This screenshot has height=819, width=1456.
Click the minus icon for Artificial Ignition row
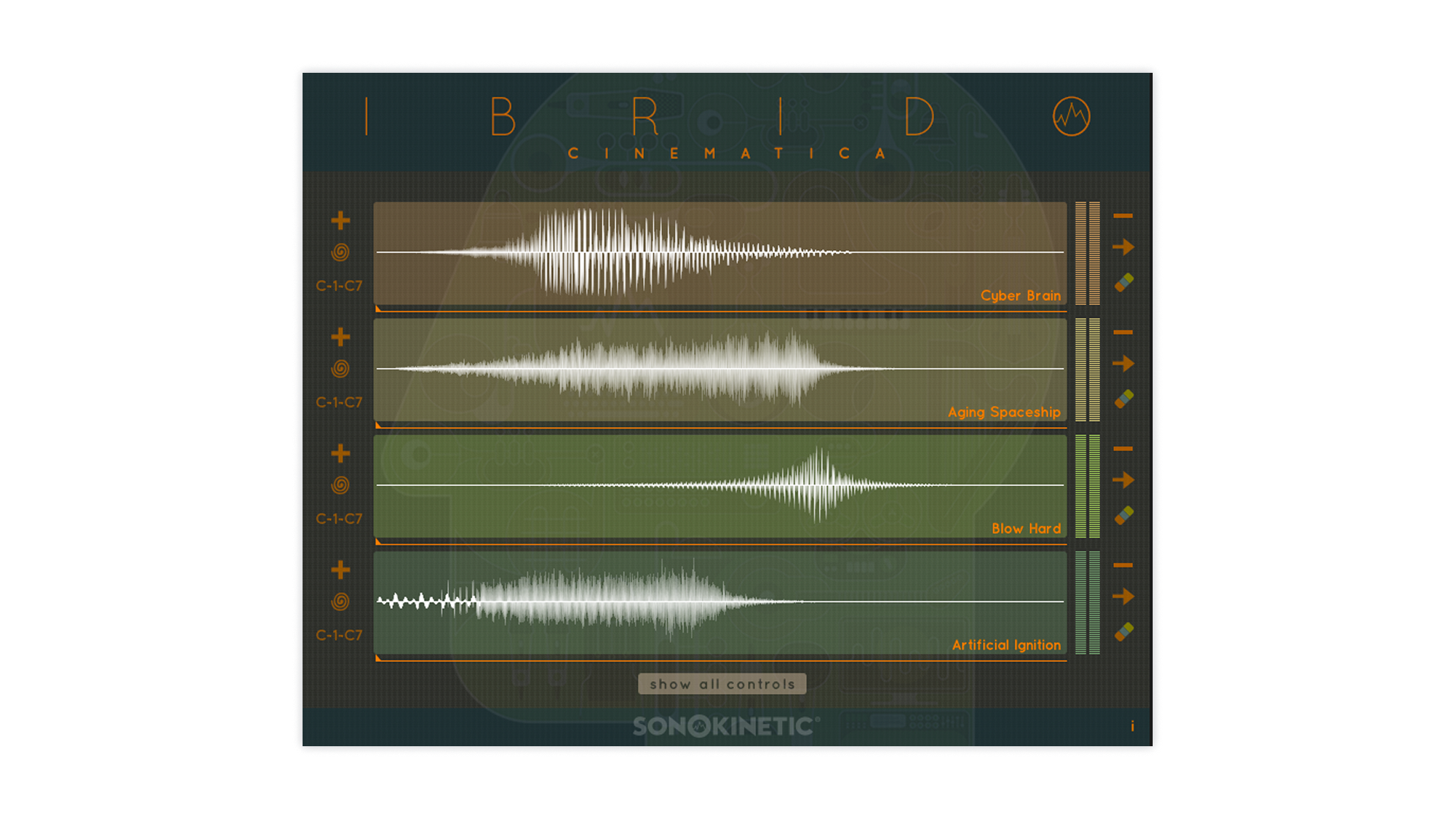(x=1123, y=565)
